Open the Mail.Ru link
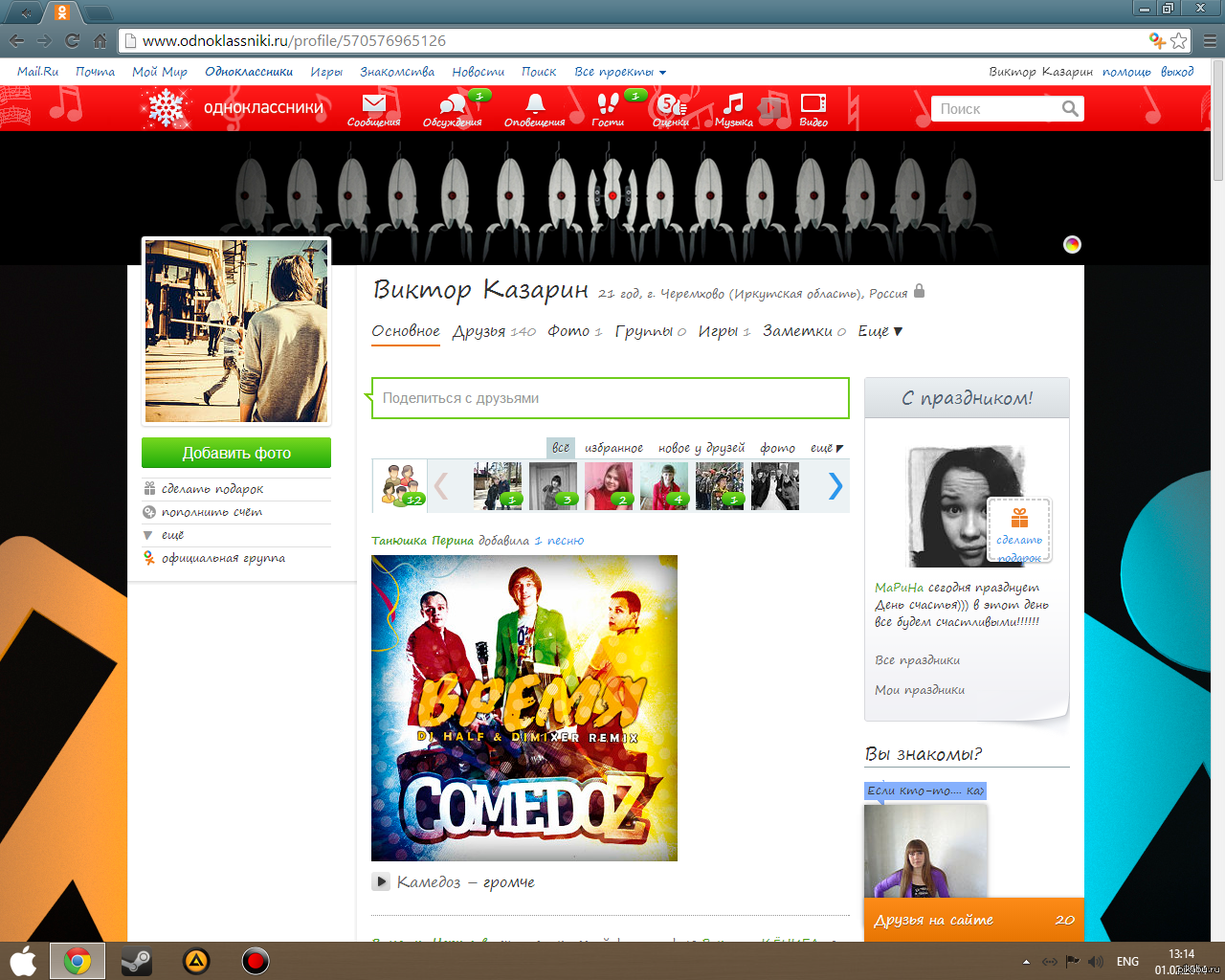The image size is (1225, 980). [x=37, y=72]
